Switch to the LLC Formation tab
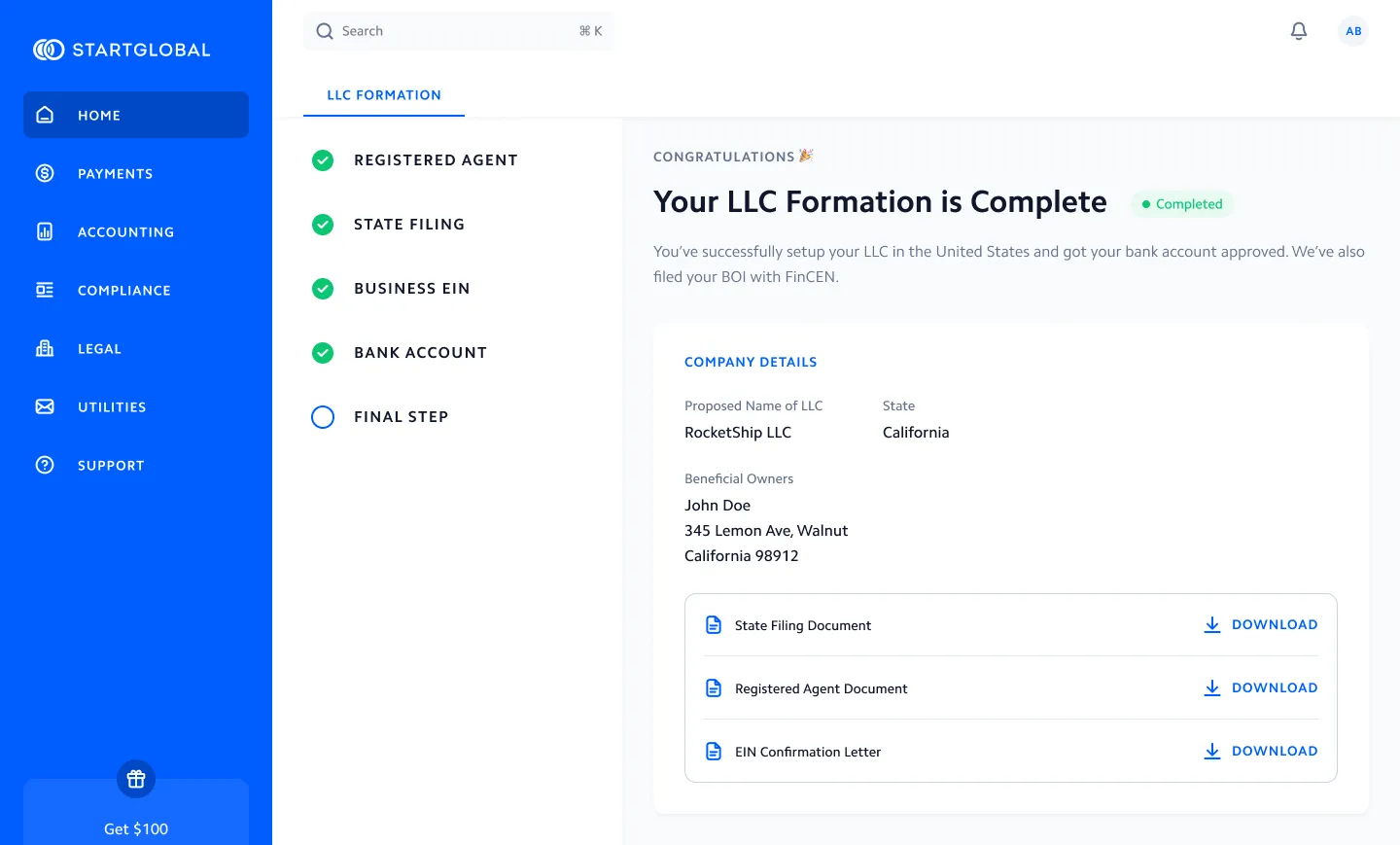 384,94
